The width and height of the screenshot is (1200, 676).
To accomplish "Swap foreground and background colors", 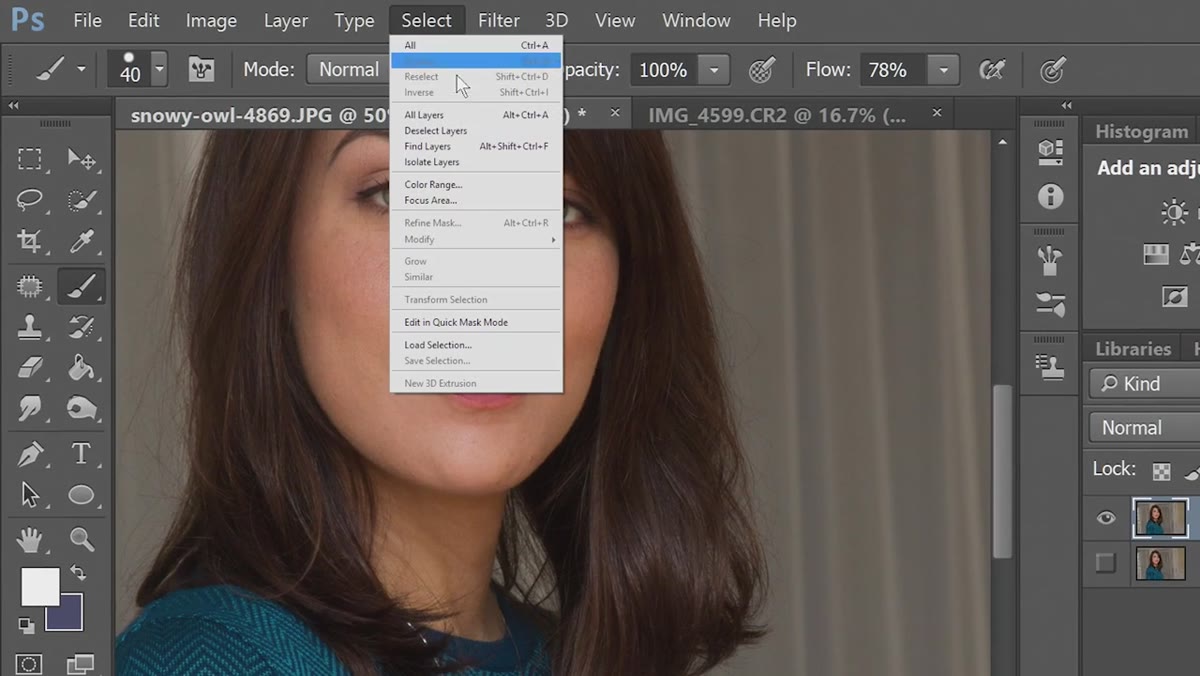I will coord(78,574).
